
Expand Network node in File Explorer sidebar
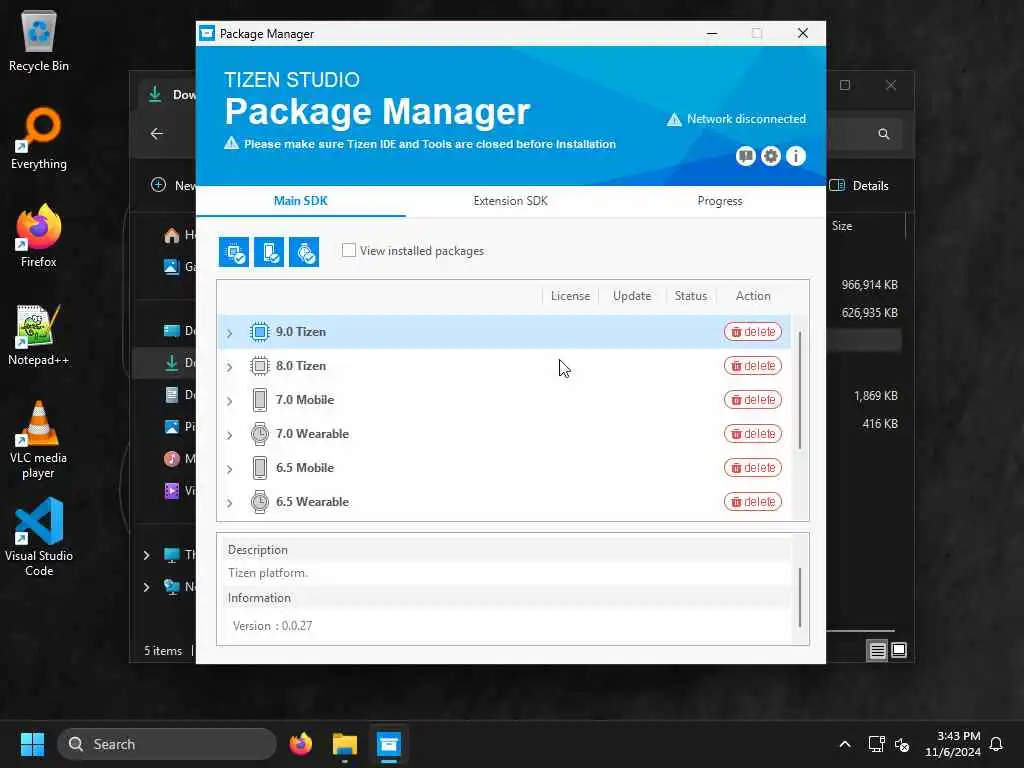(146, 587)
